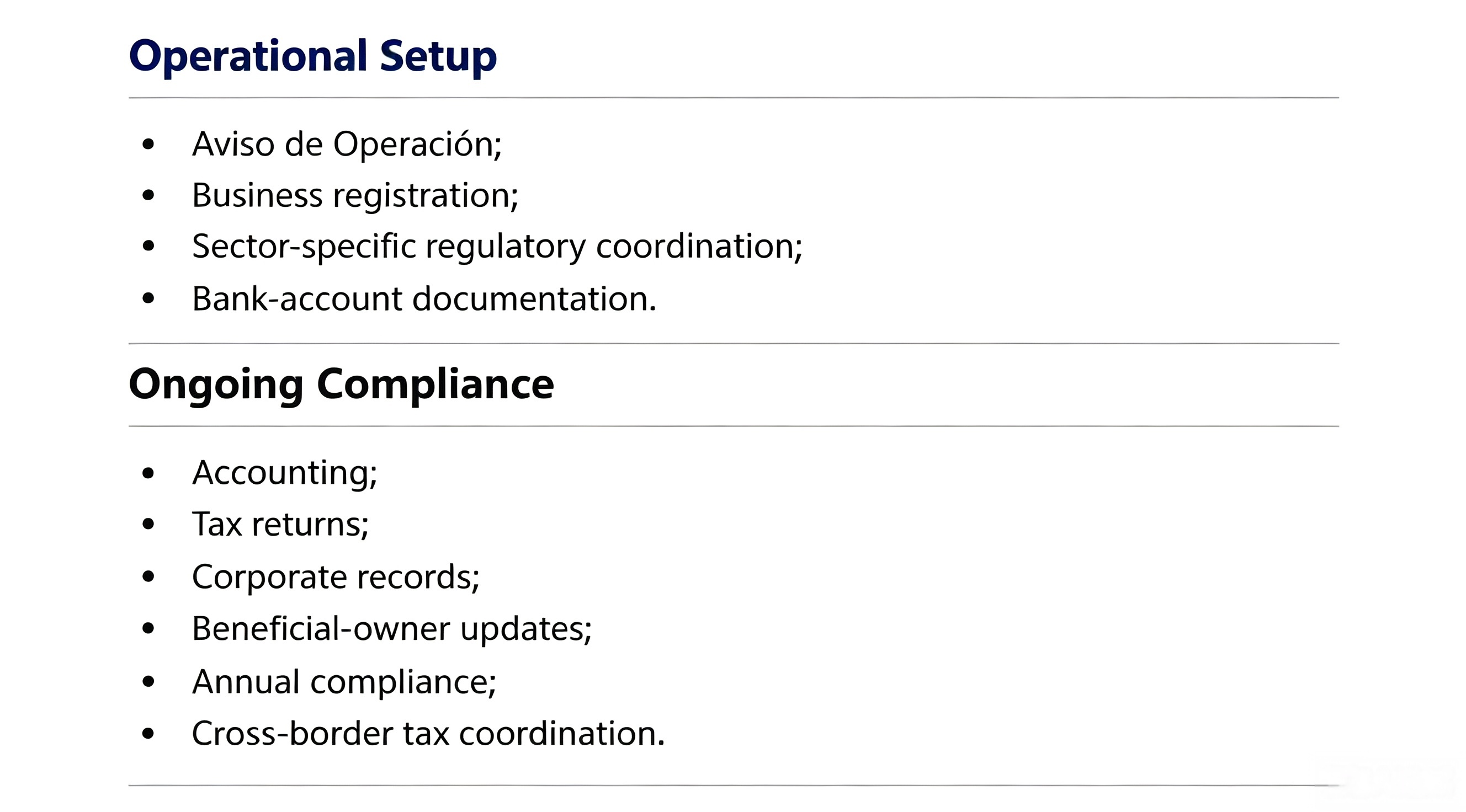Select the Corporate records item
This screenshot has height=812, width=1466.
coord(336,577)
